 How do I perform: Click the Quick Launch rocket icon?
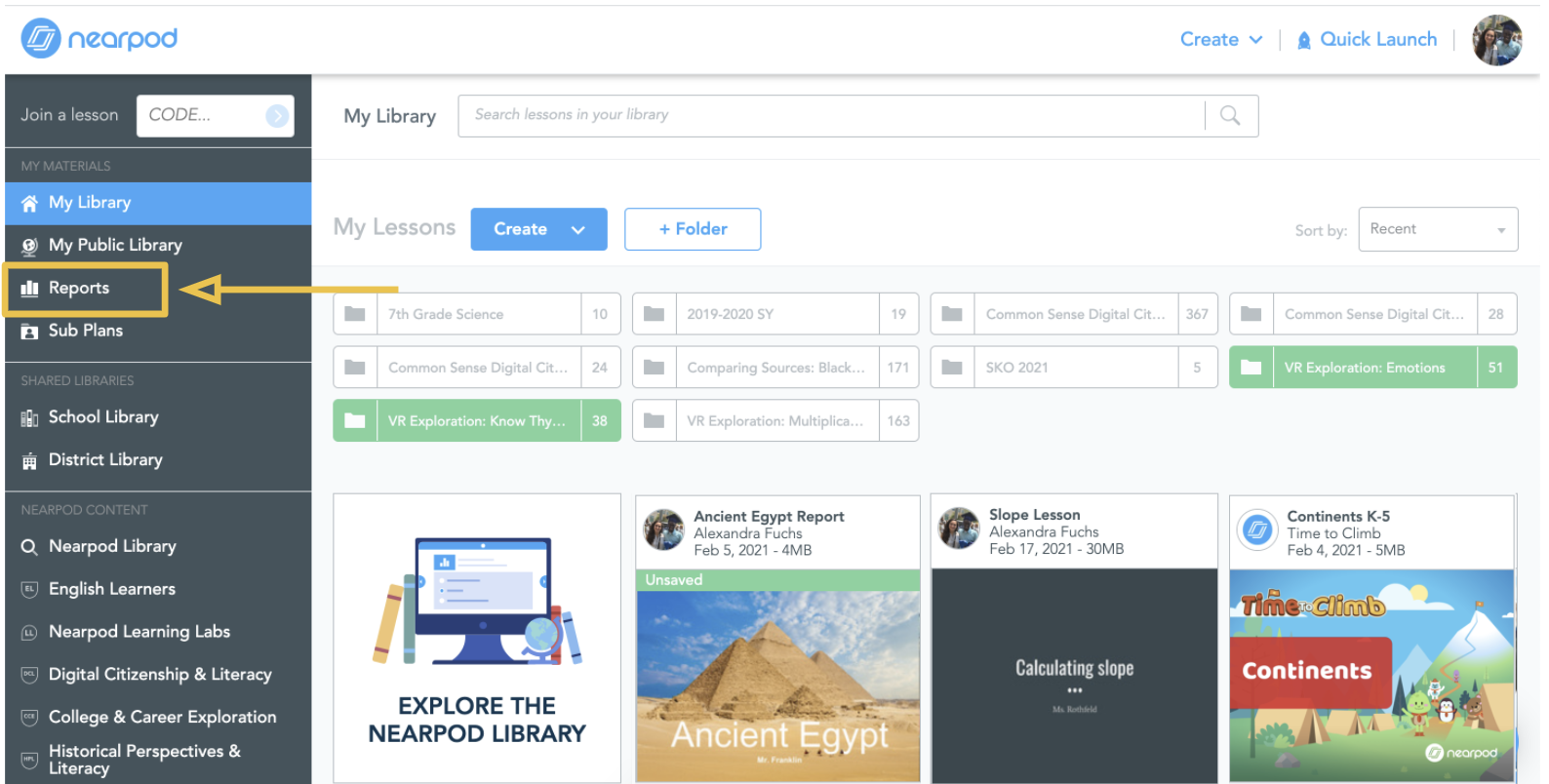point(1304,40)
